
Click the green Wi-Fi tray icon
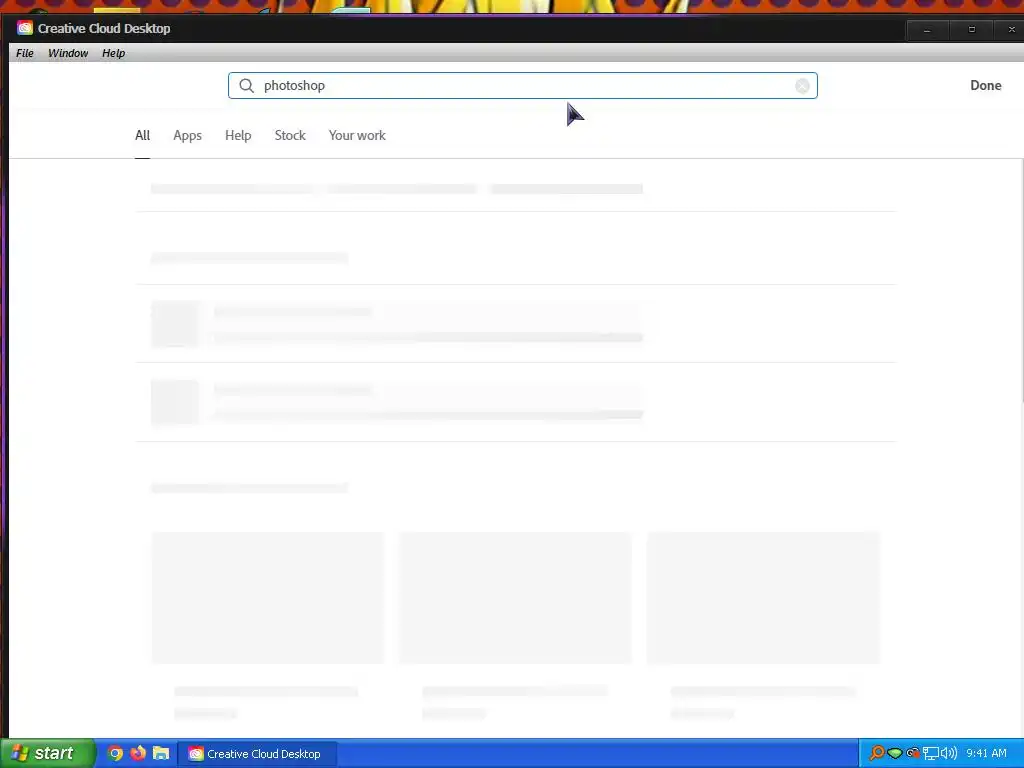pos(895,754)
